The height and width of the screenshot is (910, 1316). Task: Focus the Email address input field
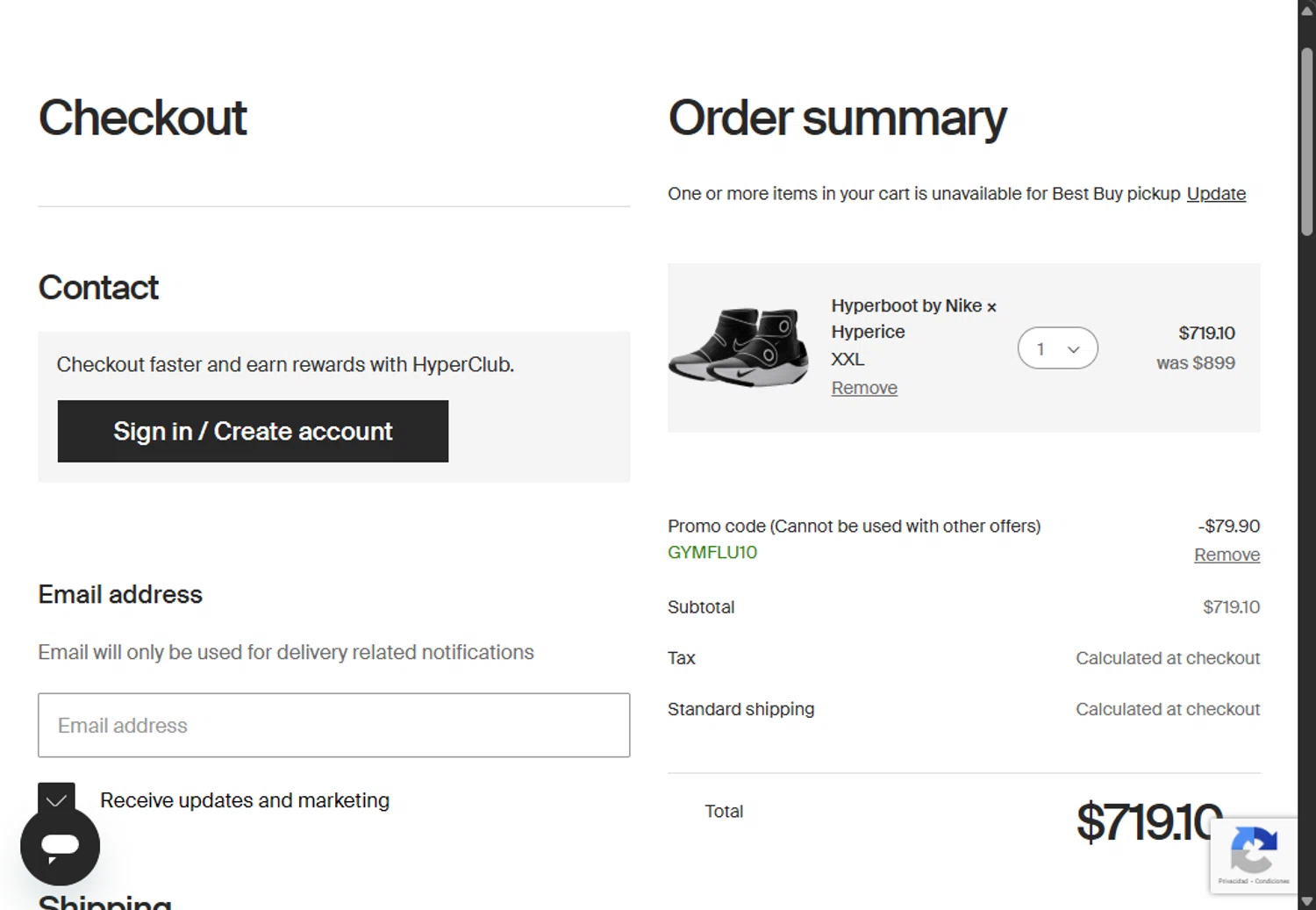(333, 725)
